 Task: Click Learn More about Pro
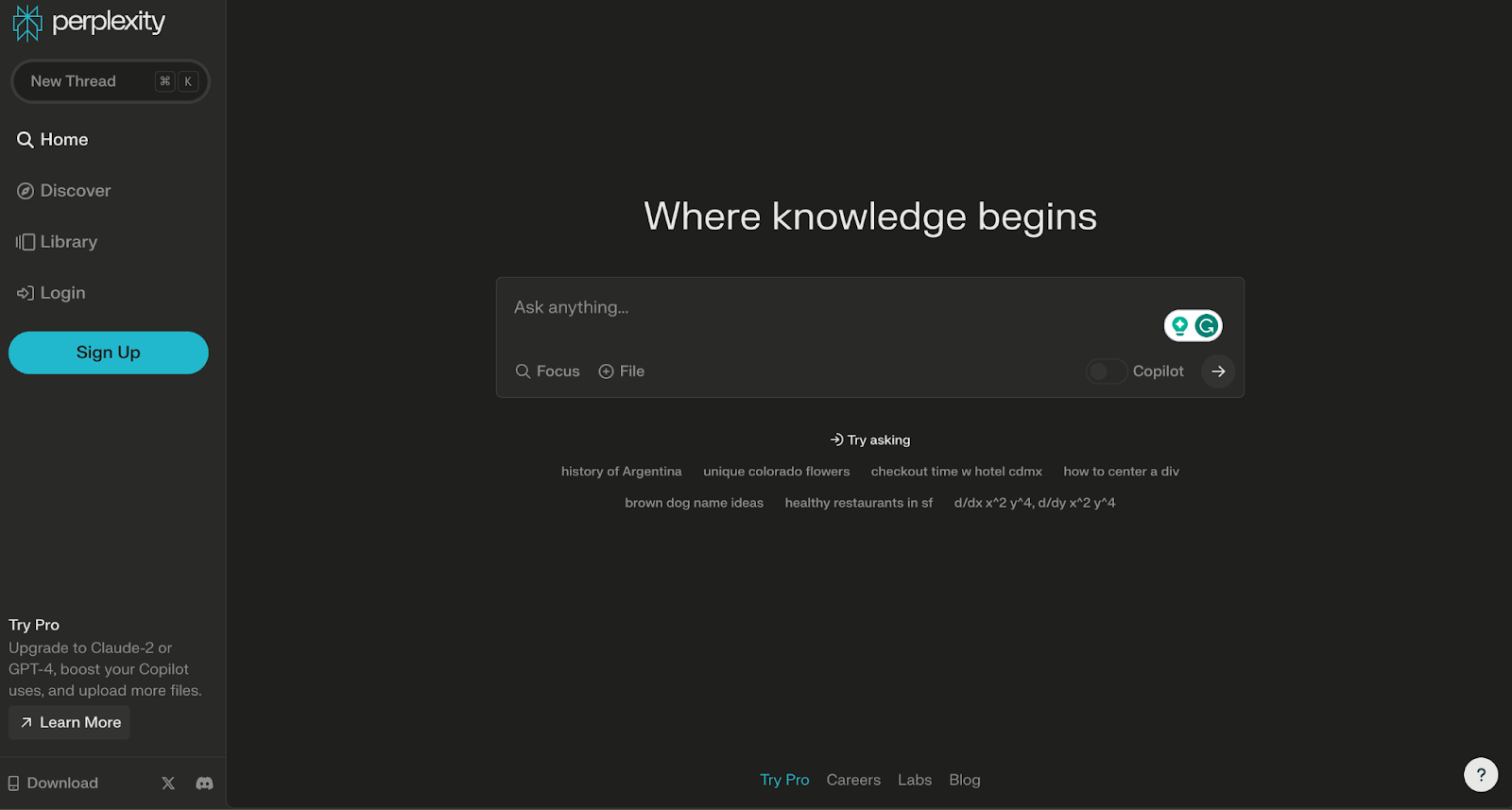(x=70, y=722)
